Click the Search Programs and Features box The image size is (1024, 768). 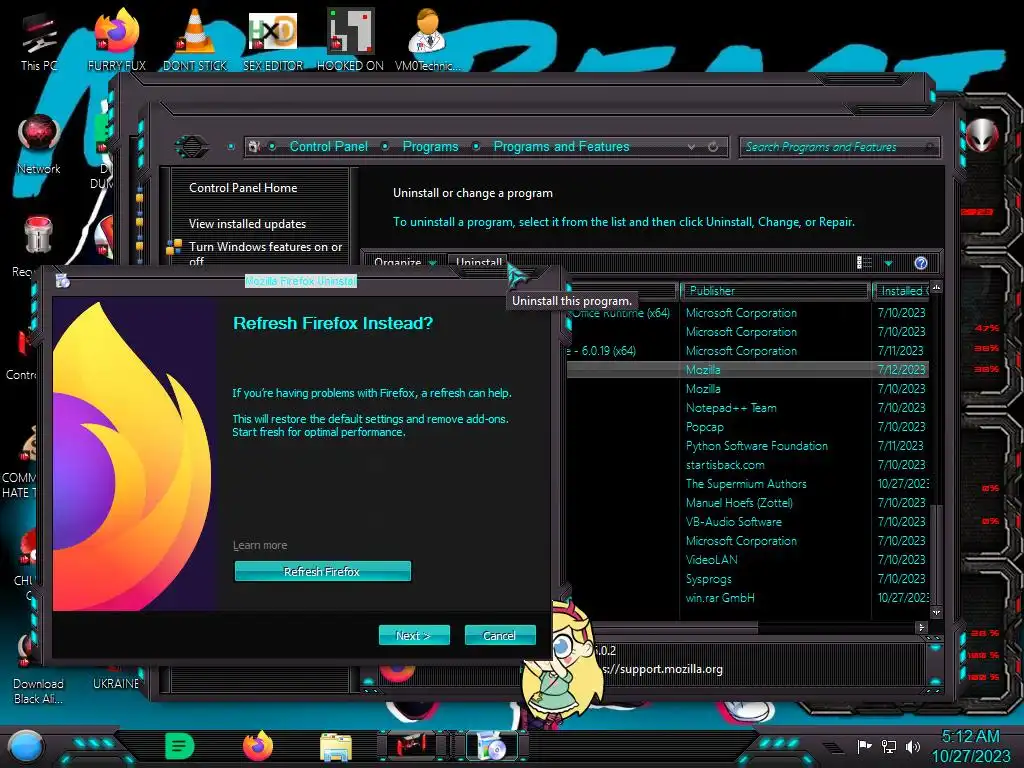tap(839, 147)
